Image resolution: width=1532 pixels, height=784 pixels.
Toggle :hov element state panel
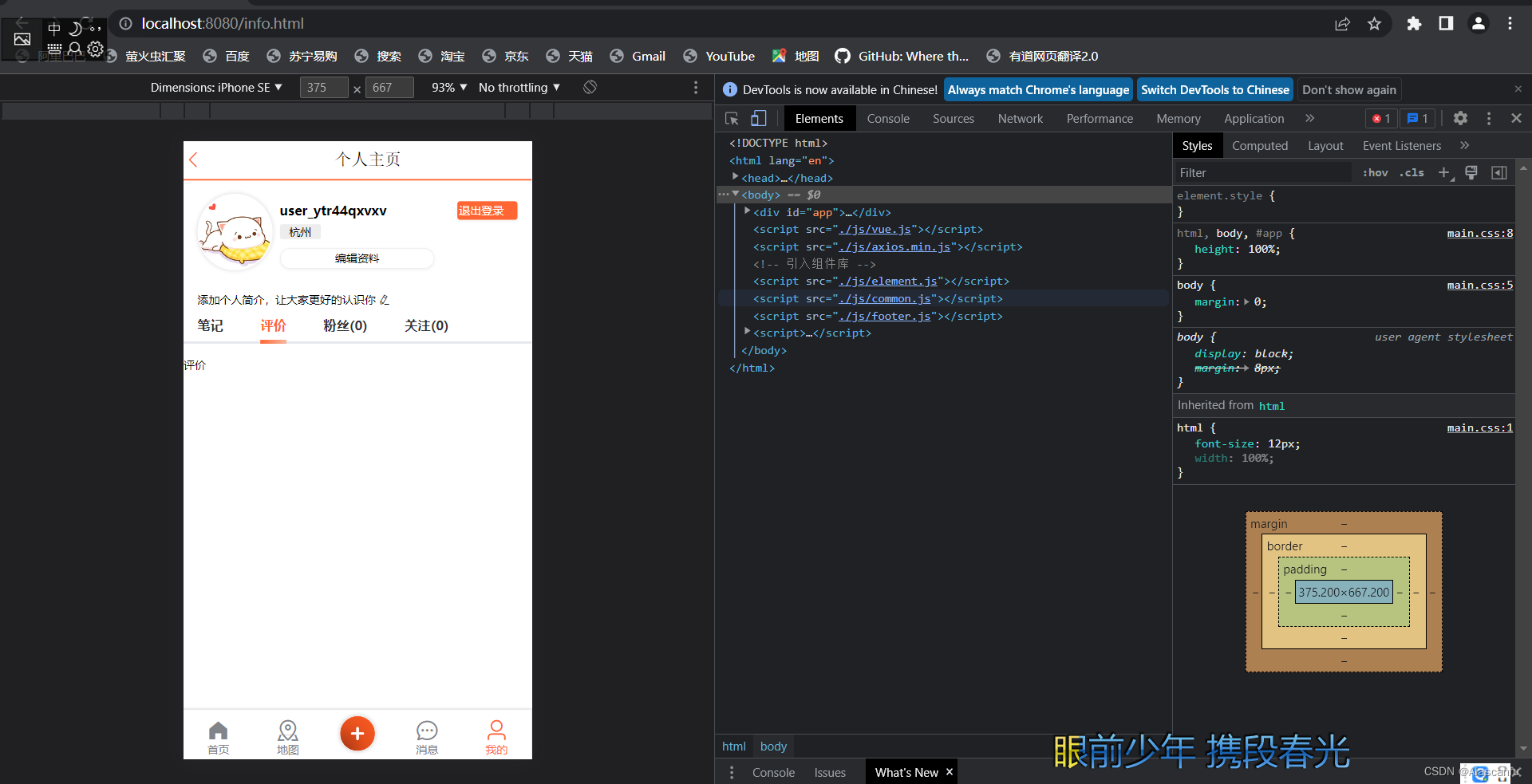tap(1376, 172)
